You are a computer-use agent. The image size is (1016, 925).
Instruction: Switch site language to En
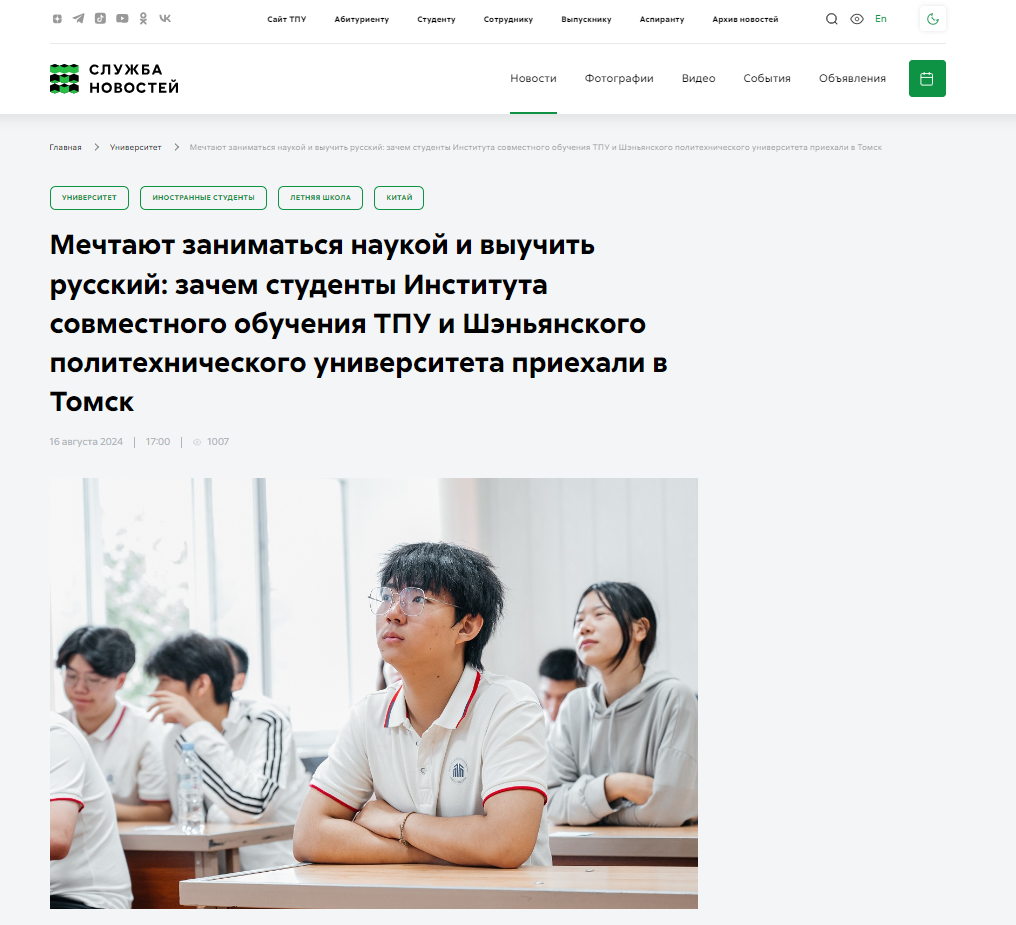point(880,19)
